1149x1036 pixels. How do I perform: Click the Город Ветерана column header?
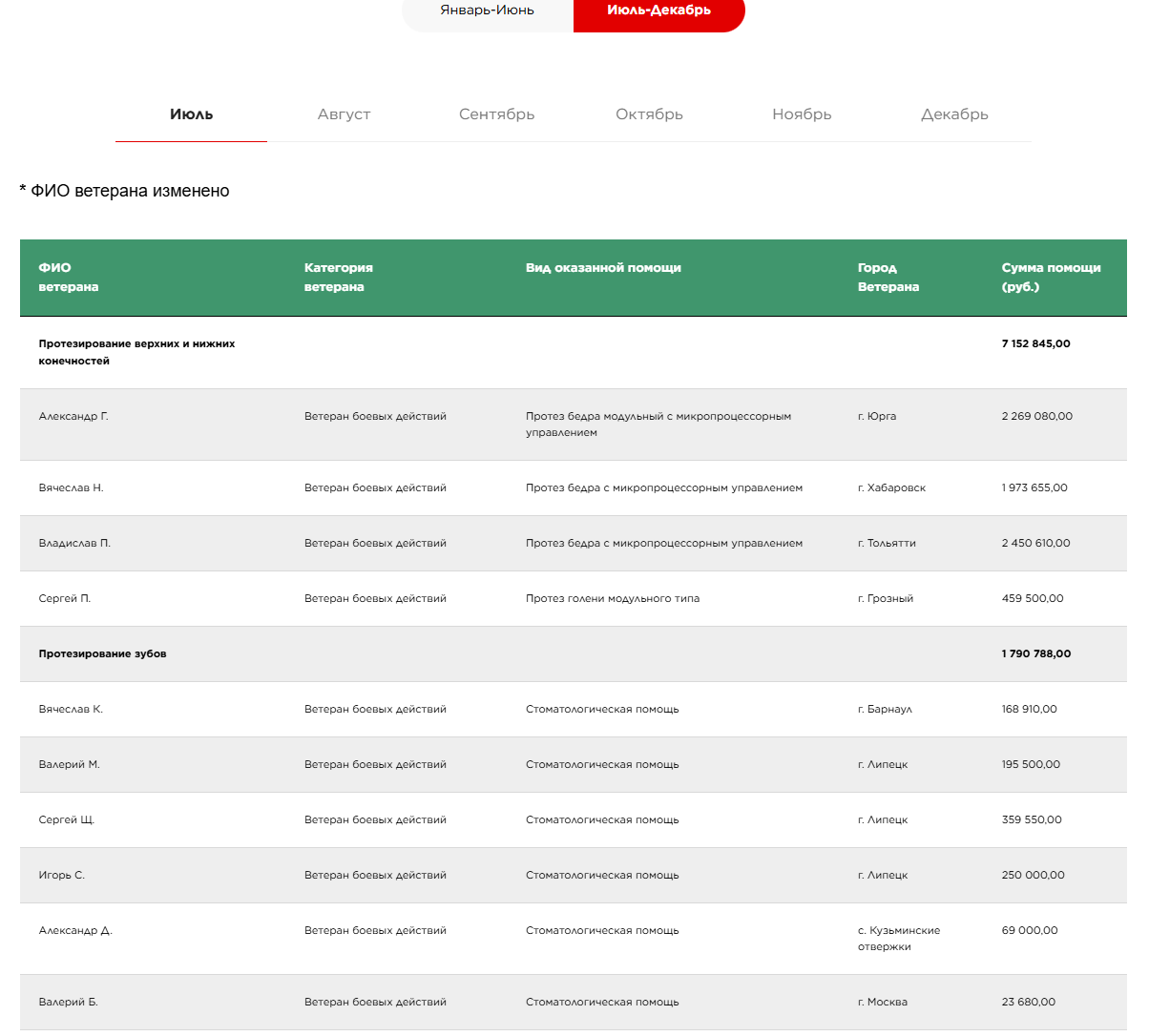[x=888, y=277]
